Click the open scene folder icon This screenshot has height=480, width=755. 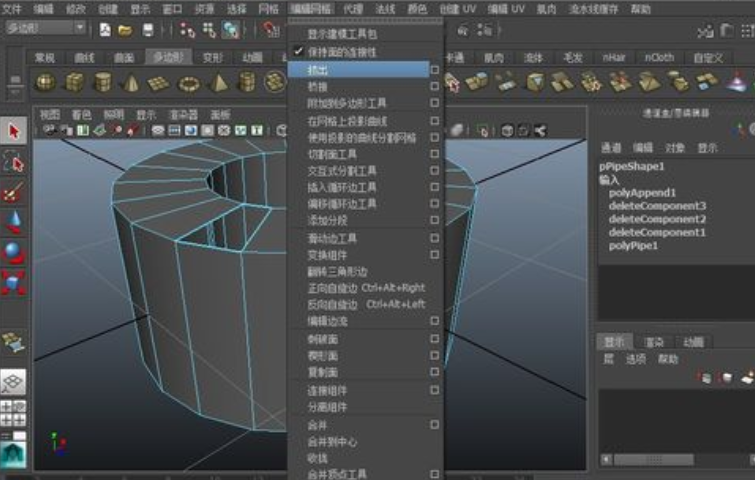tap(125, 30)
